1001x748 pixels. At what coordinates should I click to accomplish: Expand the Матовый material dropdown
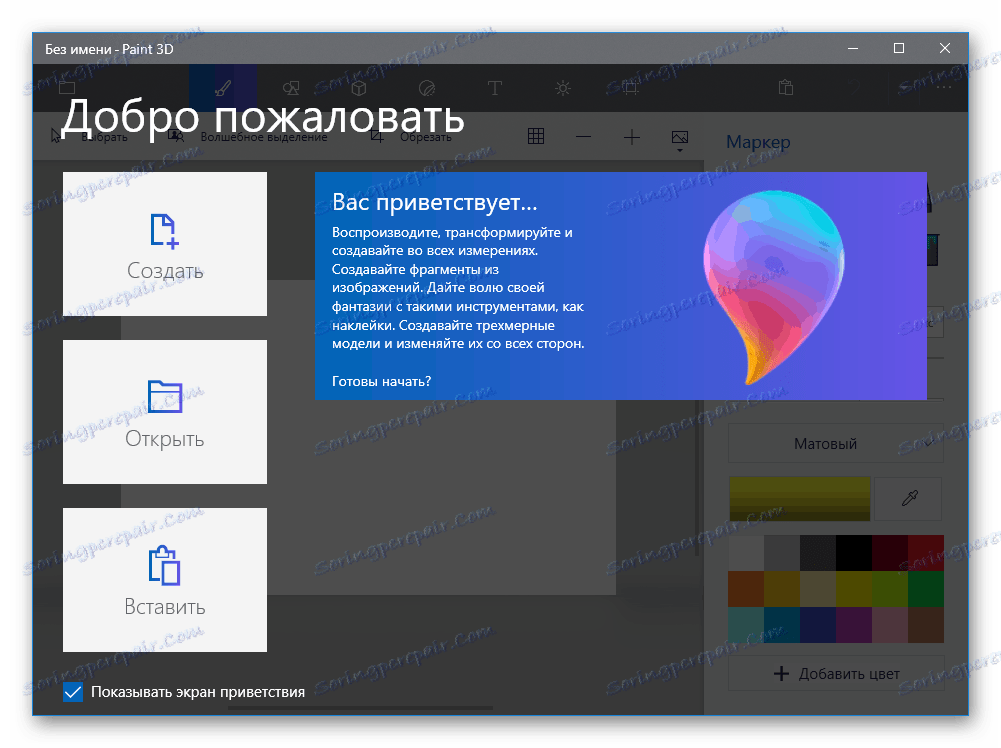coord(836,444)
